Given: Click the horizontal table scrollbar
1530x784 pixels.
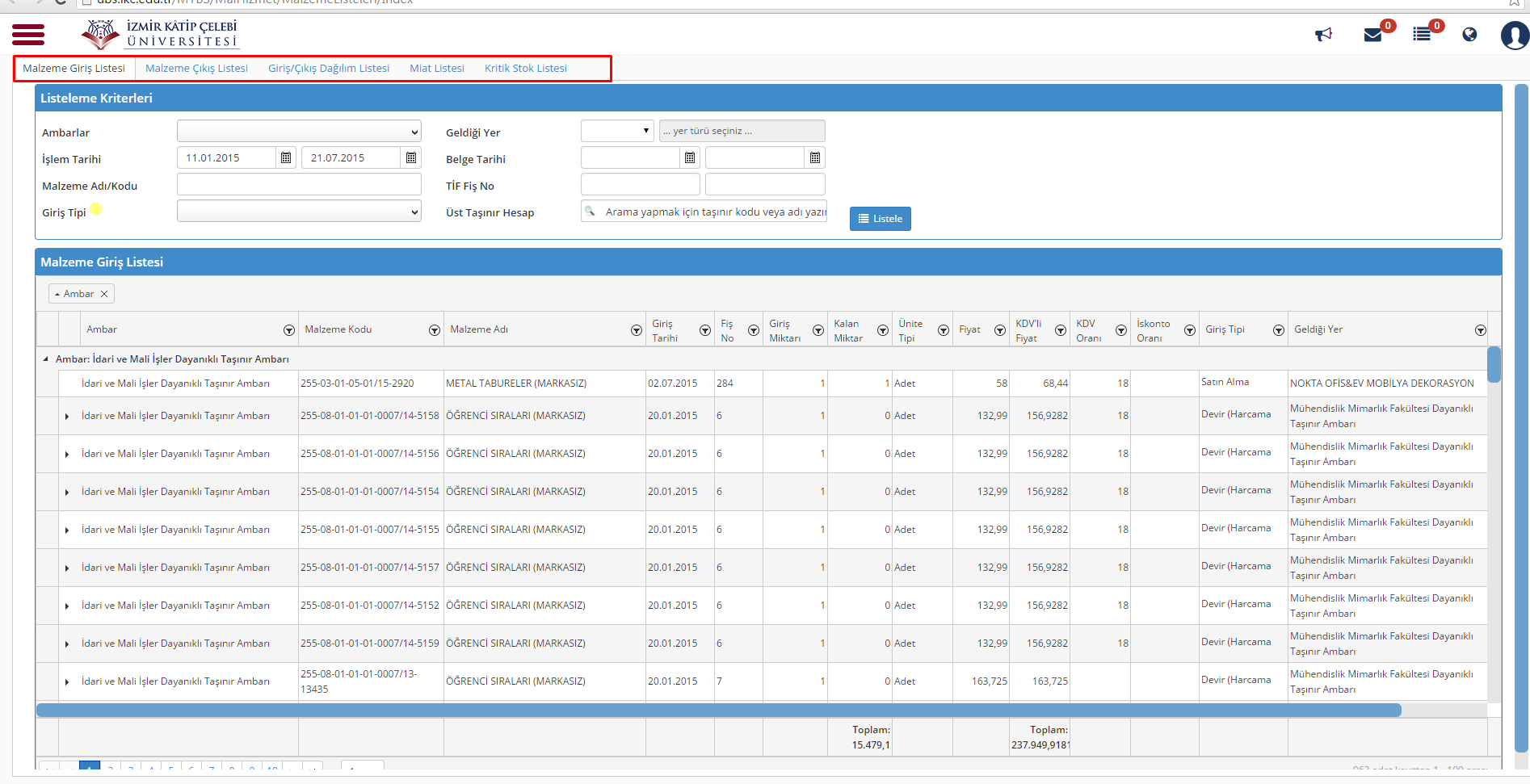Looking at the screenshot, I should point(719,710).
